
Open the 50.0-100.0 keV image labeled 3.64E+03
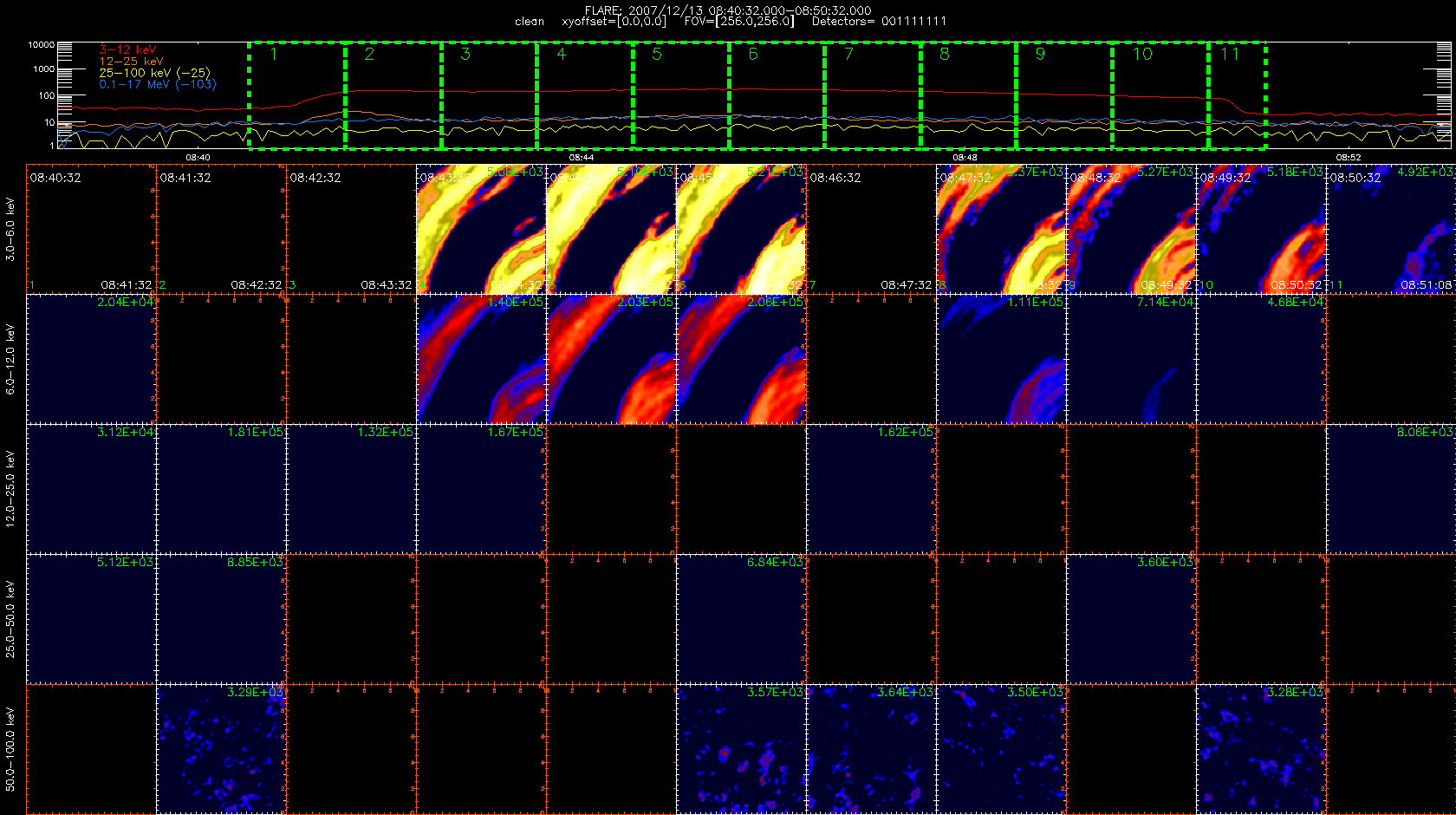pos(871,749)
